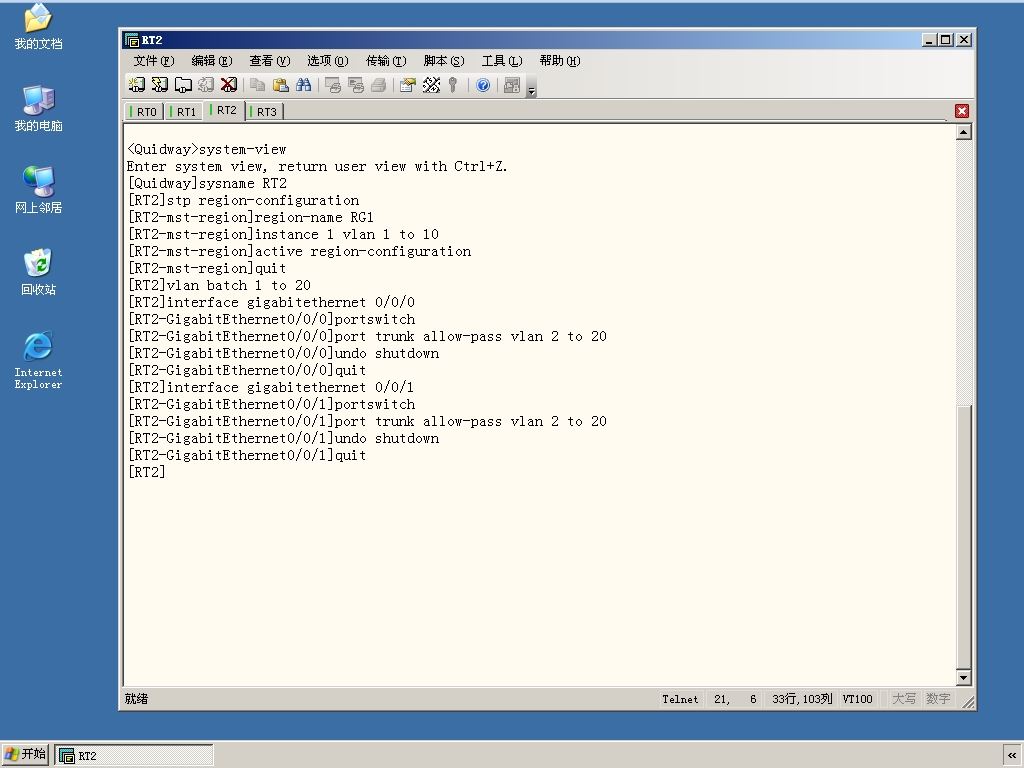Click the grayed SecureFX toolbar icon
Image resolution: width=1024 pixels, height=768 pixels.
(512, 85)
